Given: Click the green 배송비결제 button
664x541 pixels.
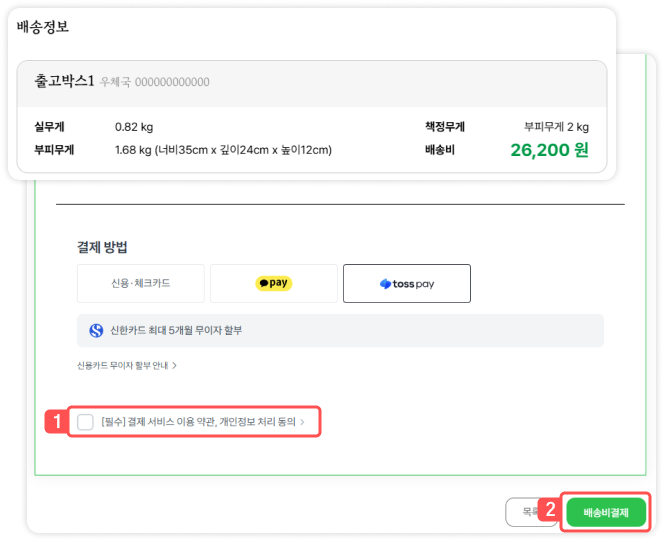Looking at the screenshot, I should [606, 512].
